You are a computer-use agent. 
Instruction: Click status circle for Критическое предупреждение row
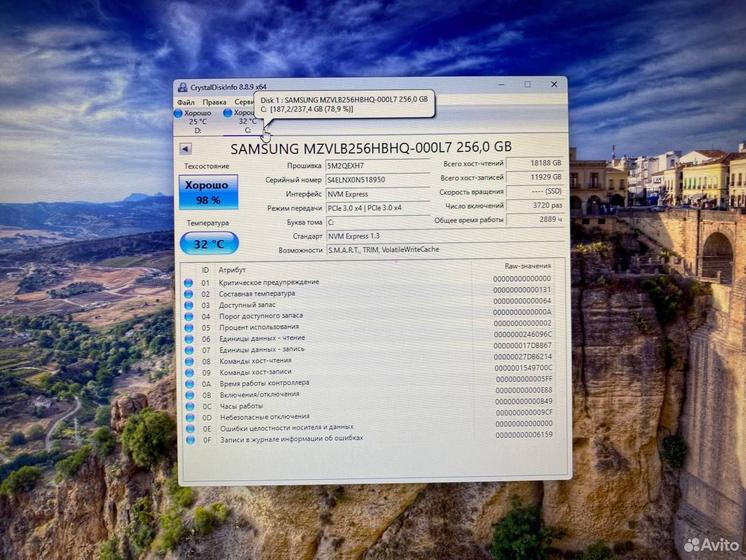[188, 283]
